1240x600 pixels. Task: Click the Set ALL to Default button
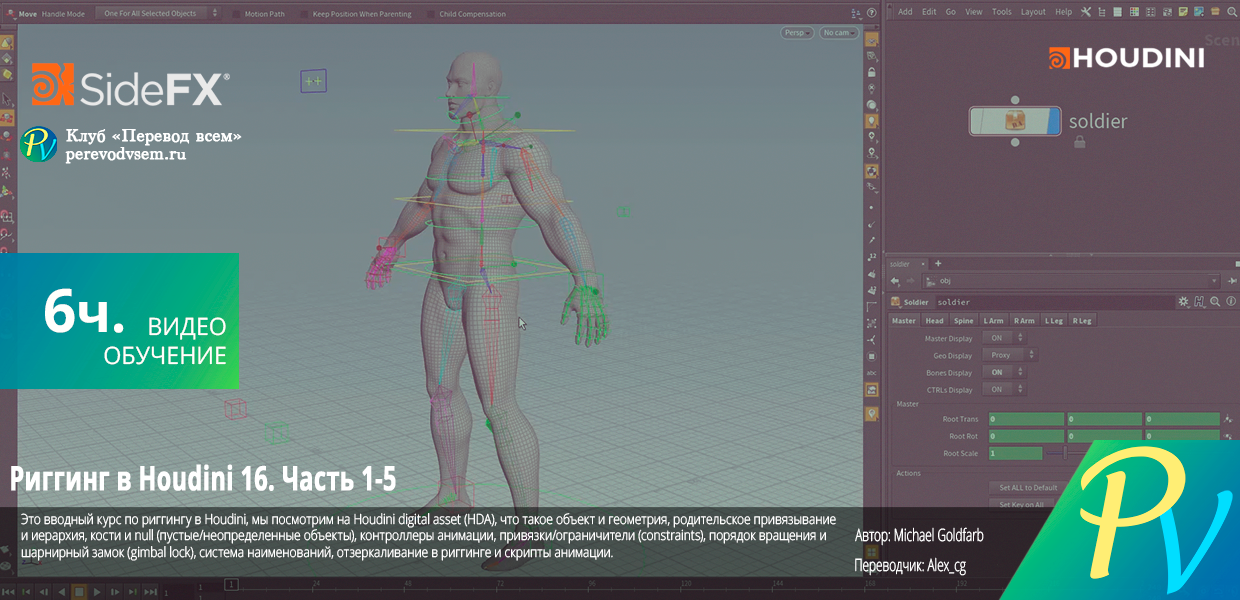(x=1028, y=487)
